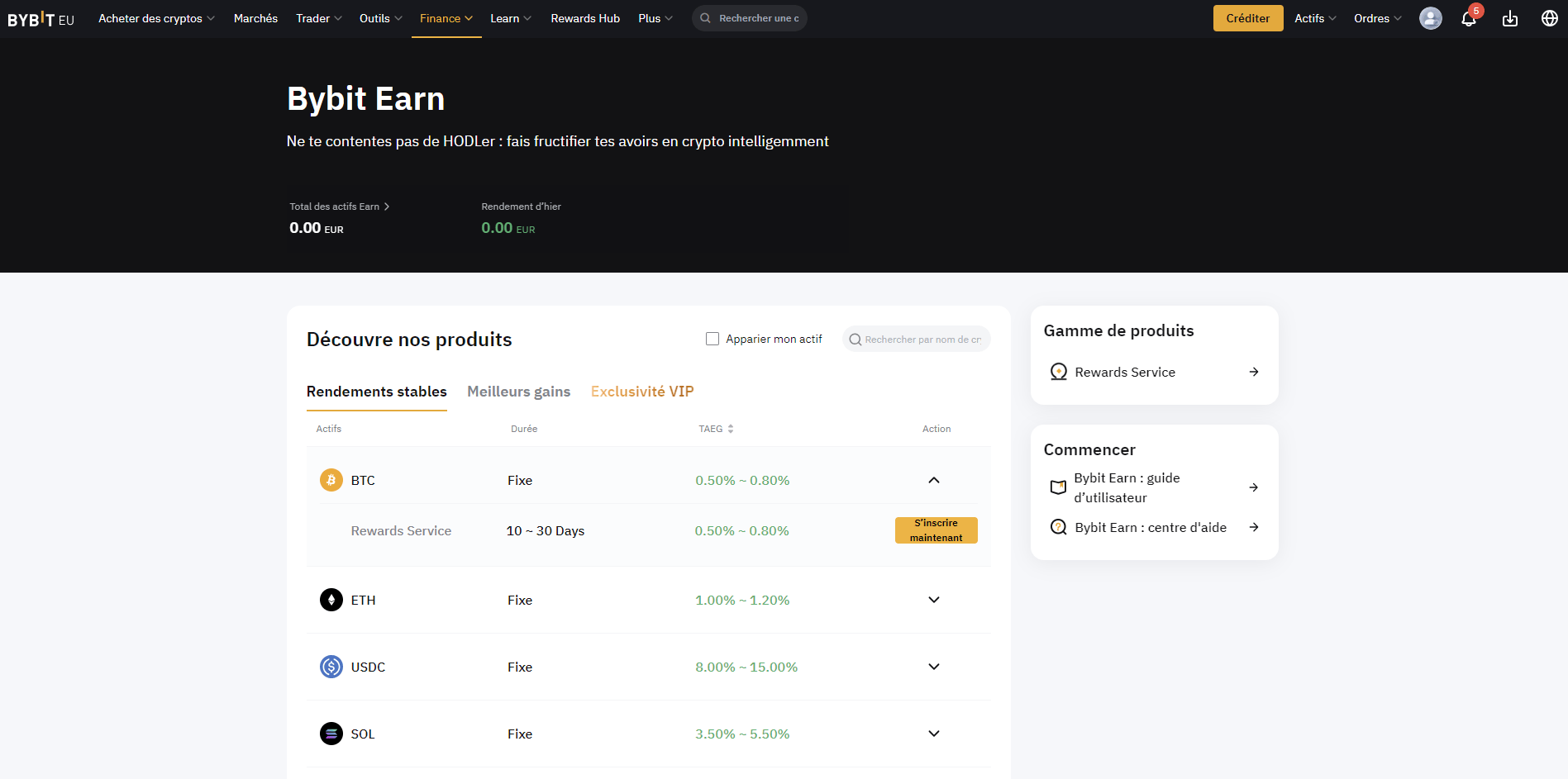Click the S'inscrire maintenant button
The image size is (1568, 779).
tap(936, 530)
